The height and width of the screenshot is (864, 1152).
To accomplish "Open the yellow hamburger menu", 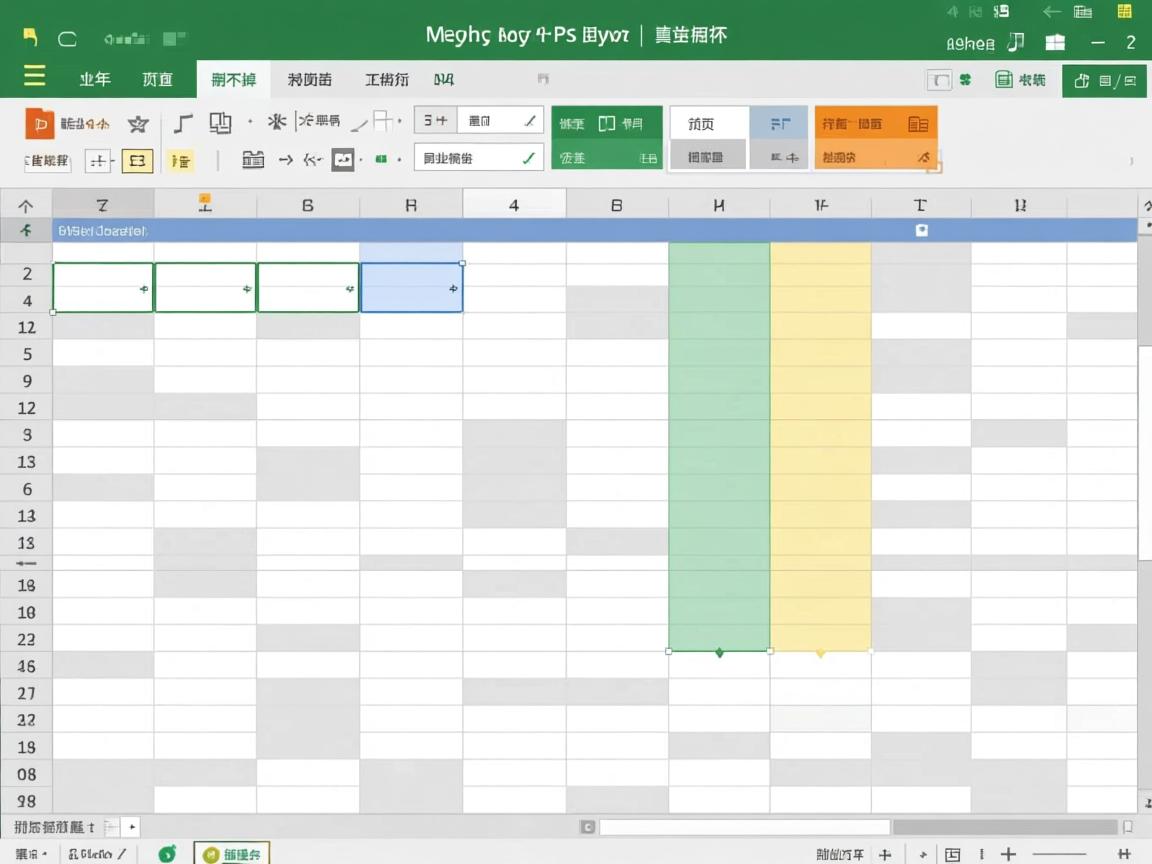I will coord(34,78).
